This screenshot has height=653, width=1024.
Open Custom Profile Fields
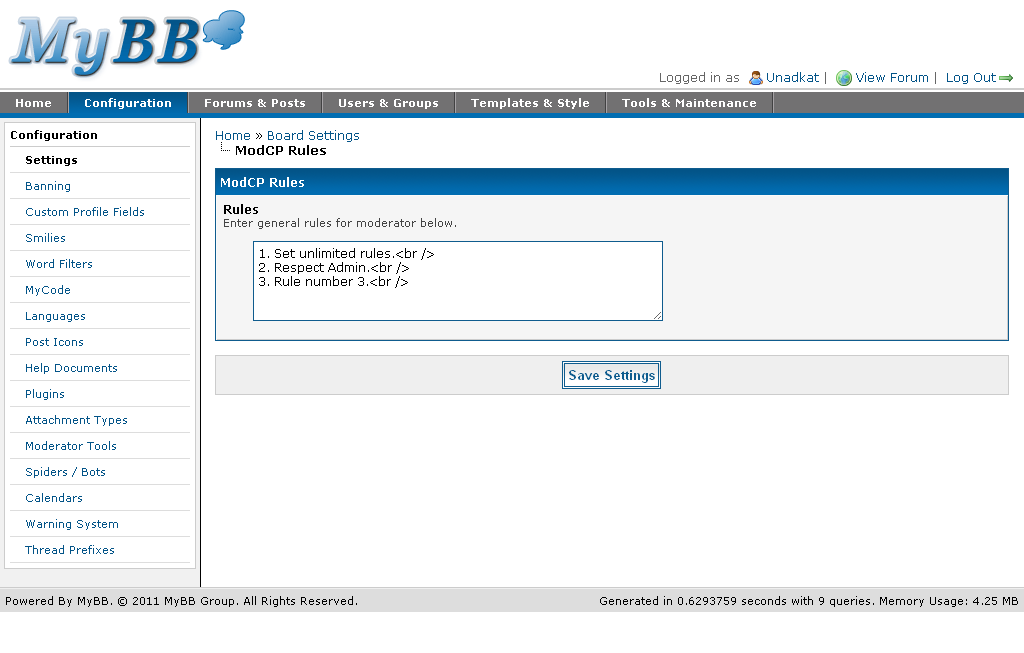(85, 212)
